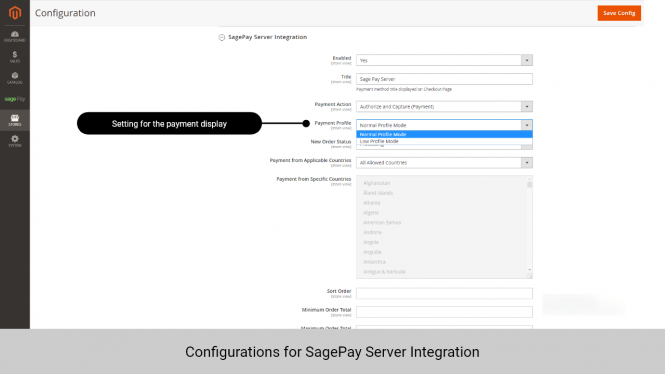This screenshot has width=665, height=374.
Task: Select Antigua & Barbuda in the list
Action: (384, 271)
